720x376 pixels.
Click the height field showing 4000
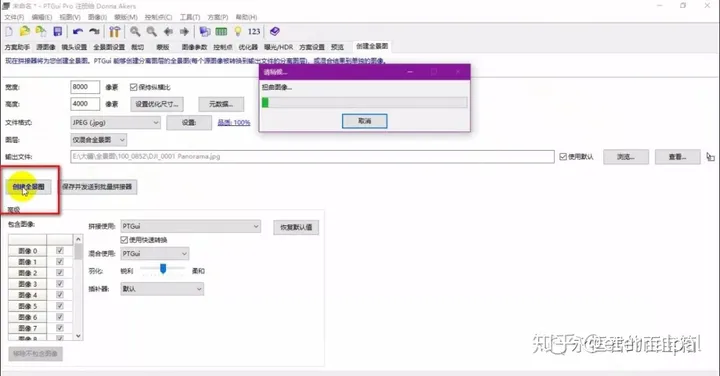click(85, 104)
